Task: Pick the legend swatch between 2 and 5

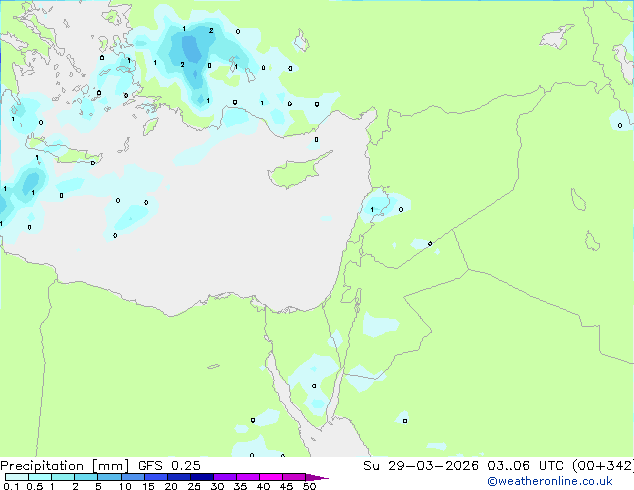Action: click(x=86, y=477)
